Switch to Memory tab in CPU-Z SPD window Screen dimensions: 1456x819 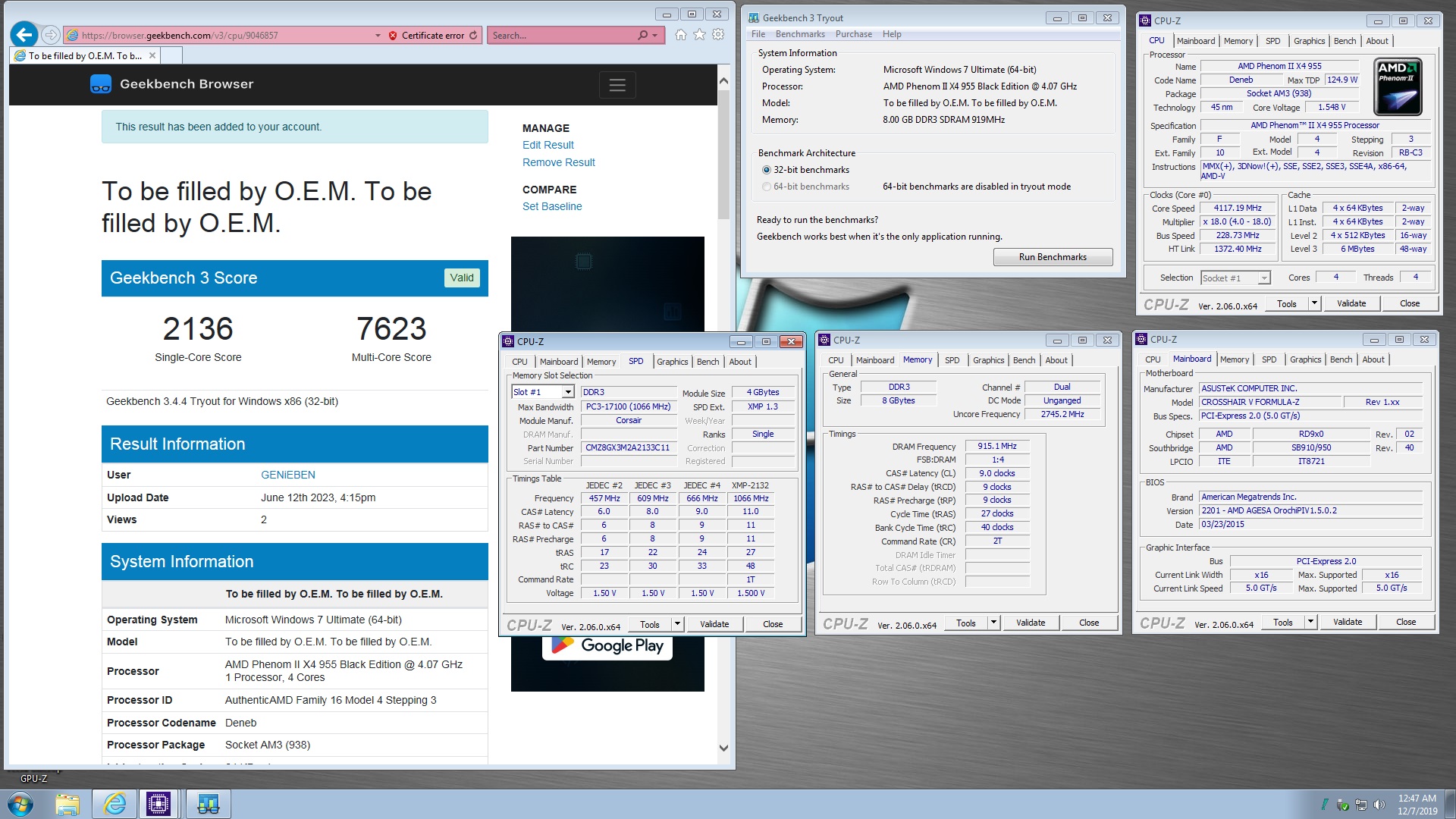click(601, 362)
